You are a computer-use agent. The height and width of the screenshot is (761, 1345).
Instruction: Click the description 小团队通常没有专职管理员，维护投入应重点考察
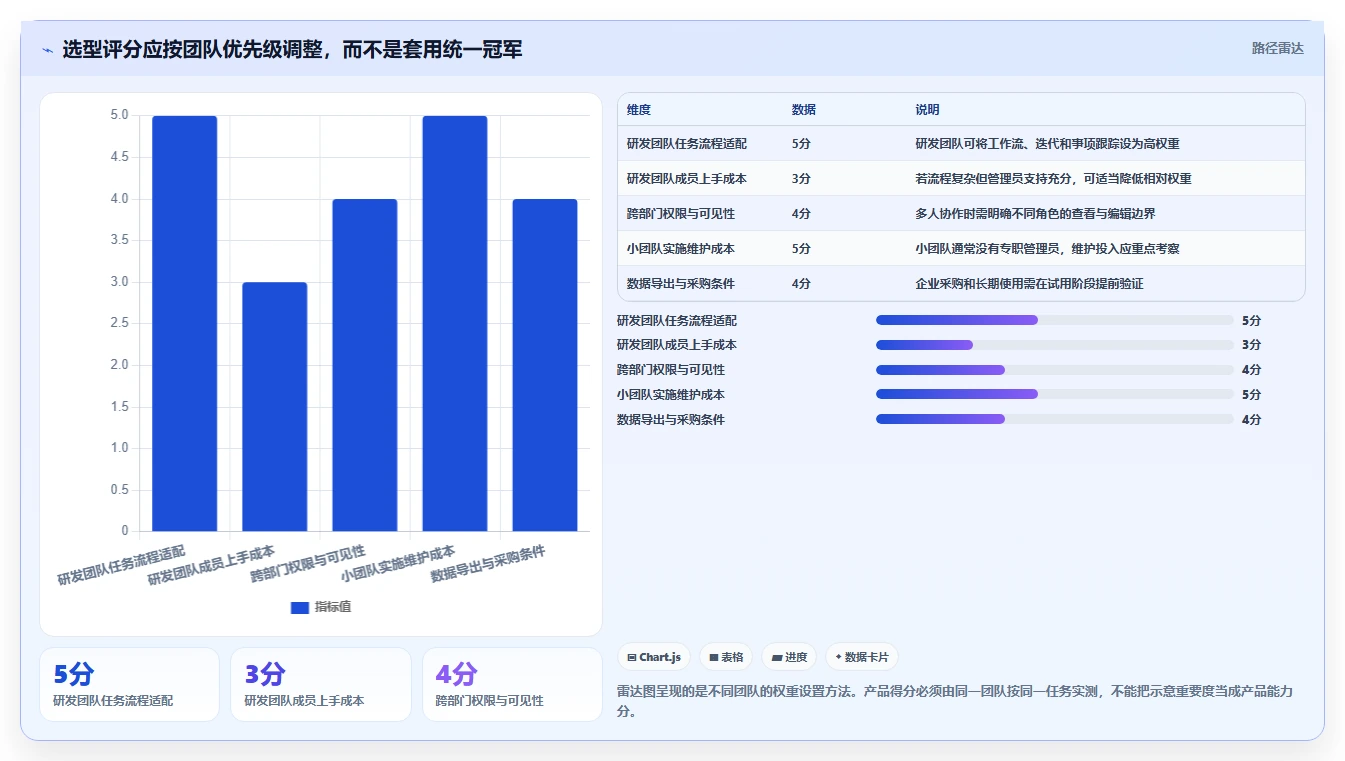pos(1047,249)
